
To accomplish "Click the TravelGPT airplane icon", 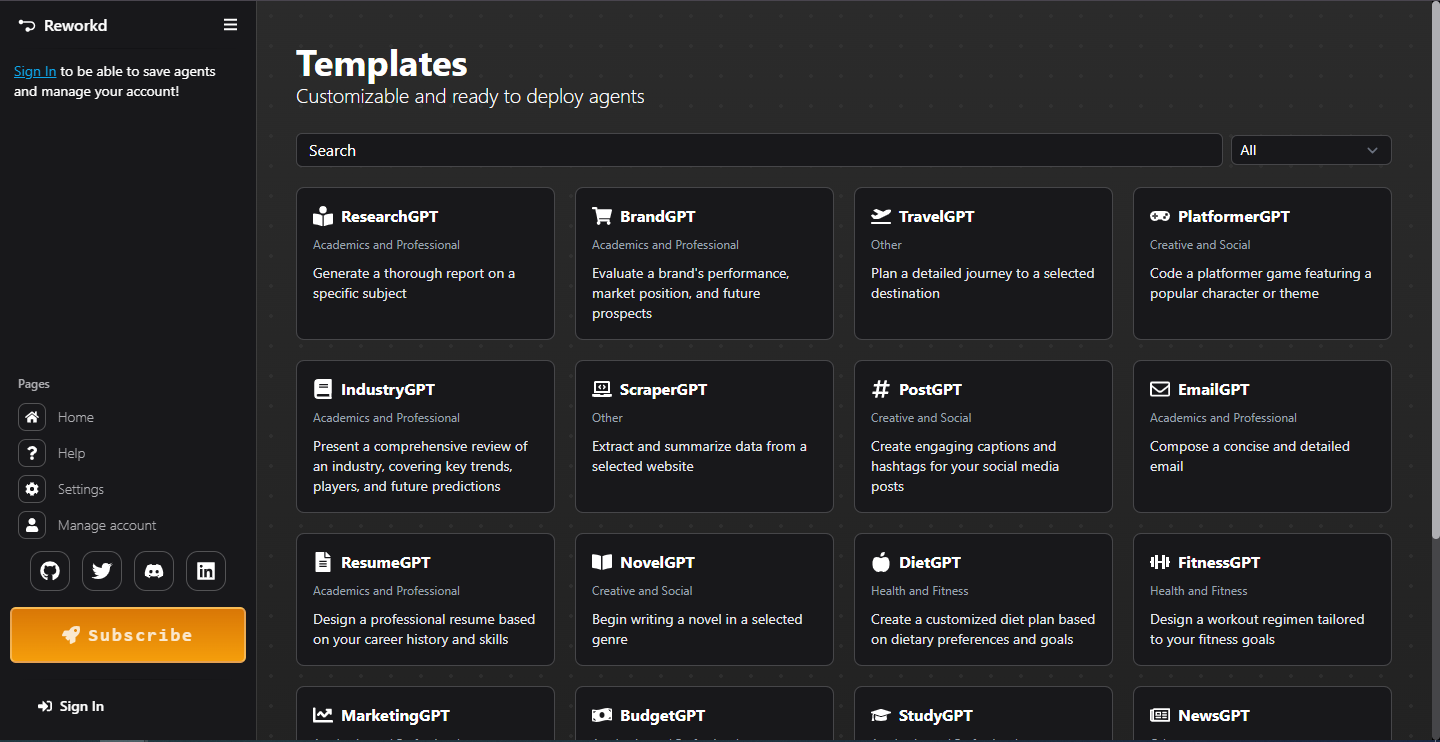I will (x=881, y=216).
